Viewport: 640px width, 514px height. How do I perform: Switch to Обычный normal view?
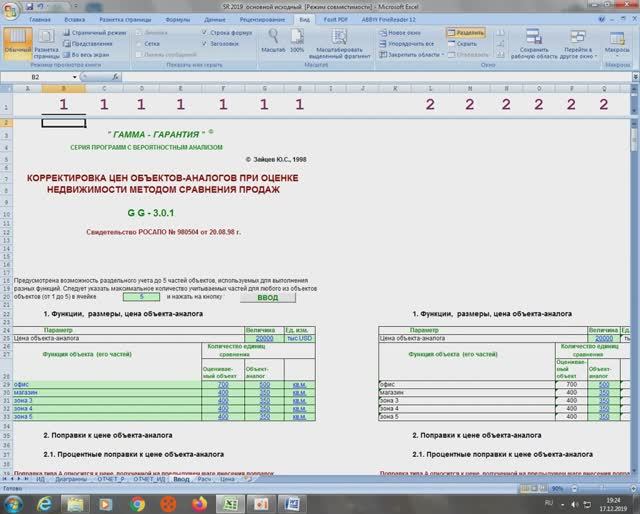tap(18, 44)
